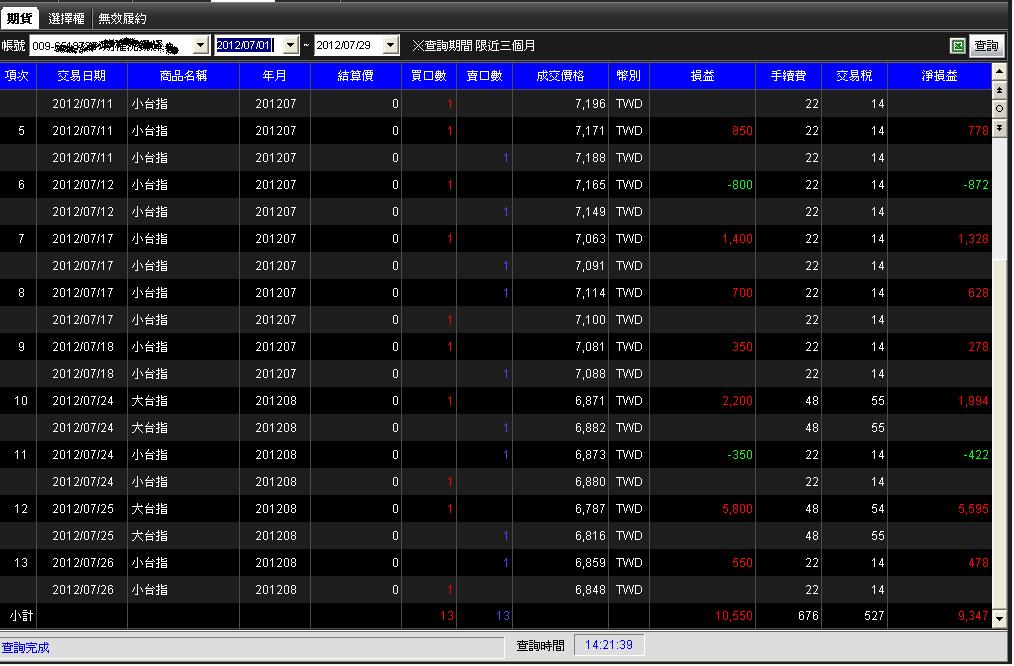
Task: Click the scrollbar up arrow at top
Action: pos(999,70)
